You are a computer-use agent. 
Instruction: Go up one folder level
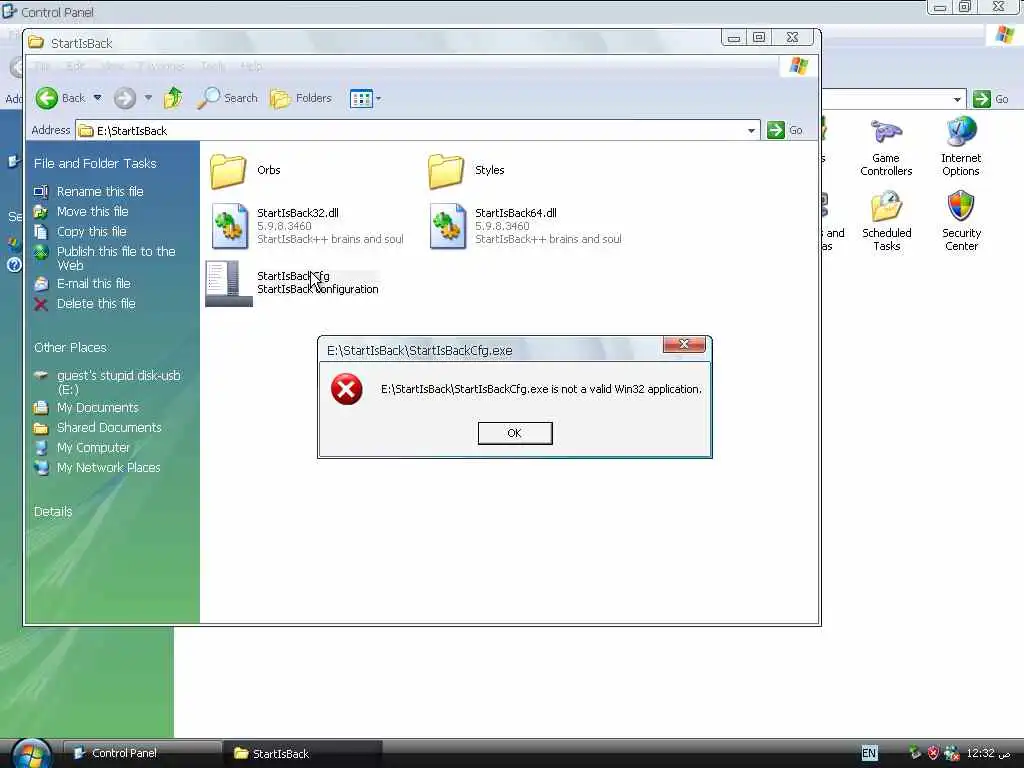click(x=173, y=98)
